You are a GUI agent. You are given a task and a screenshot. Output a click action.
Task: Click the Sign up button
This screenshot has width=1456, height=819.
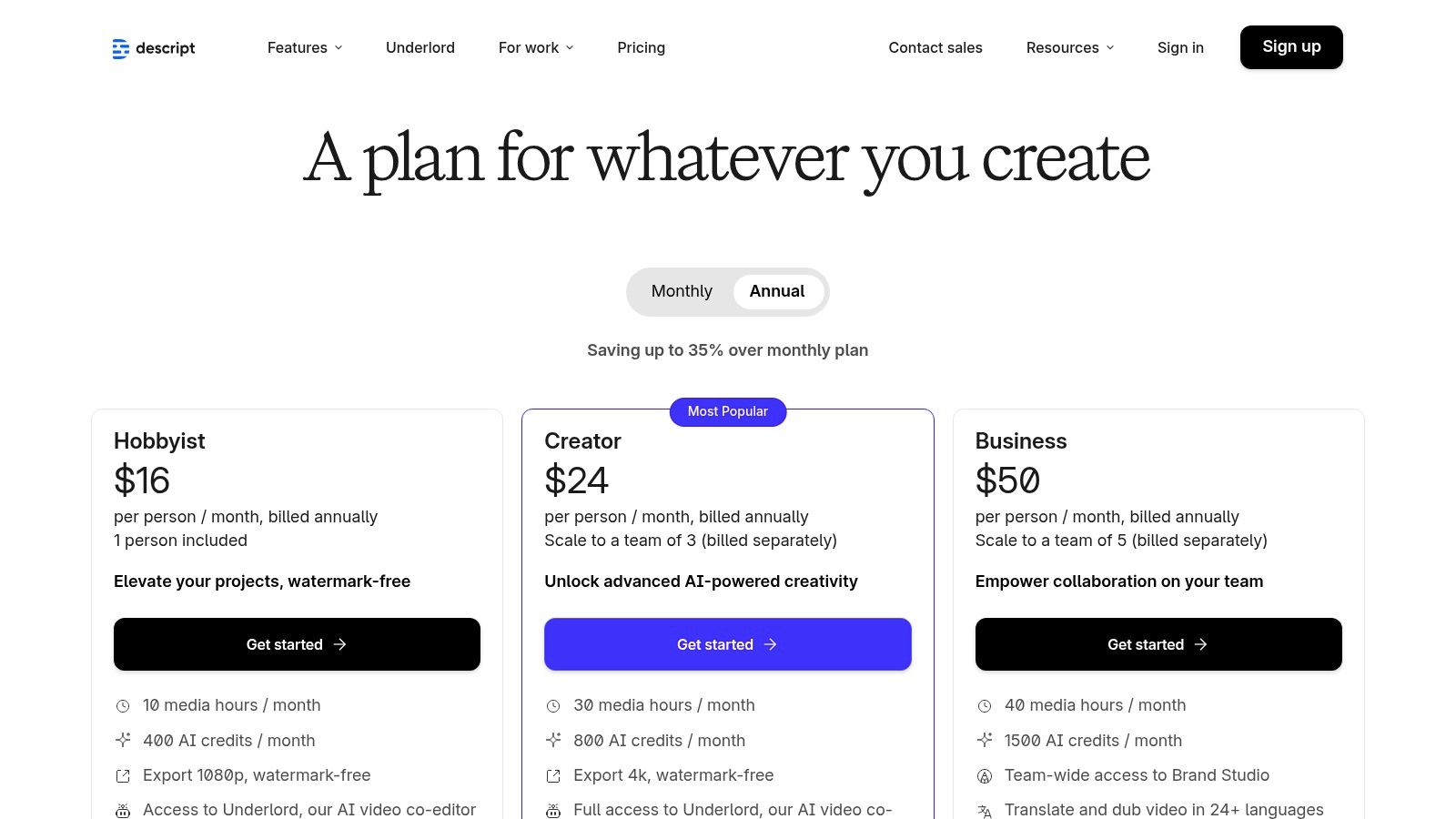[1291, 46]
